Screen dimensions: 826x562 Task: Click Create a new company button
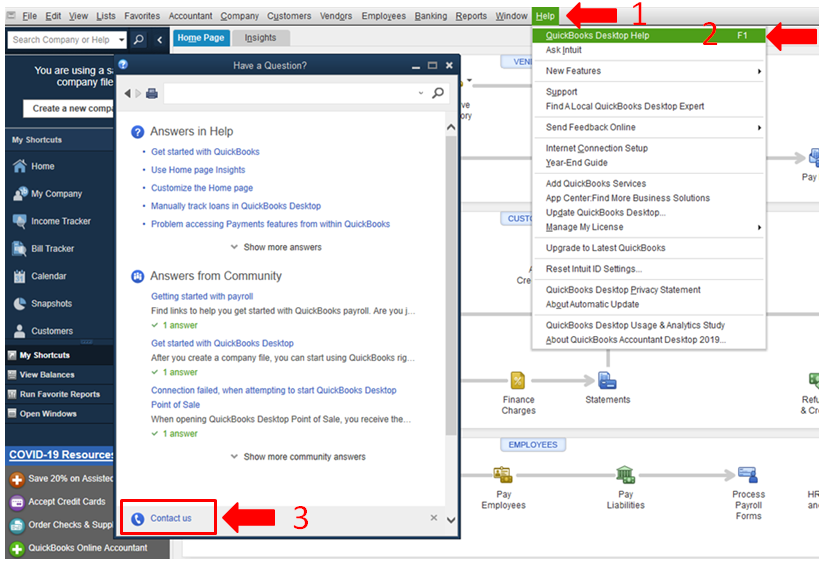point(68,109)
